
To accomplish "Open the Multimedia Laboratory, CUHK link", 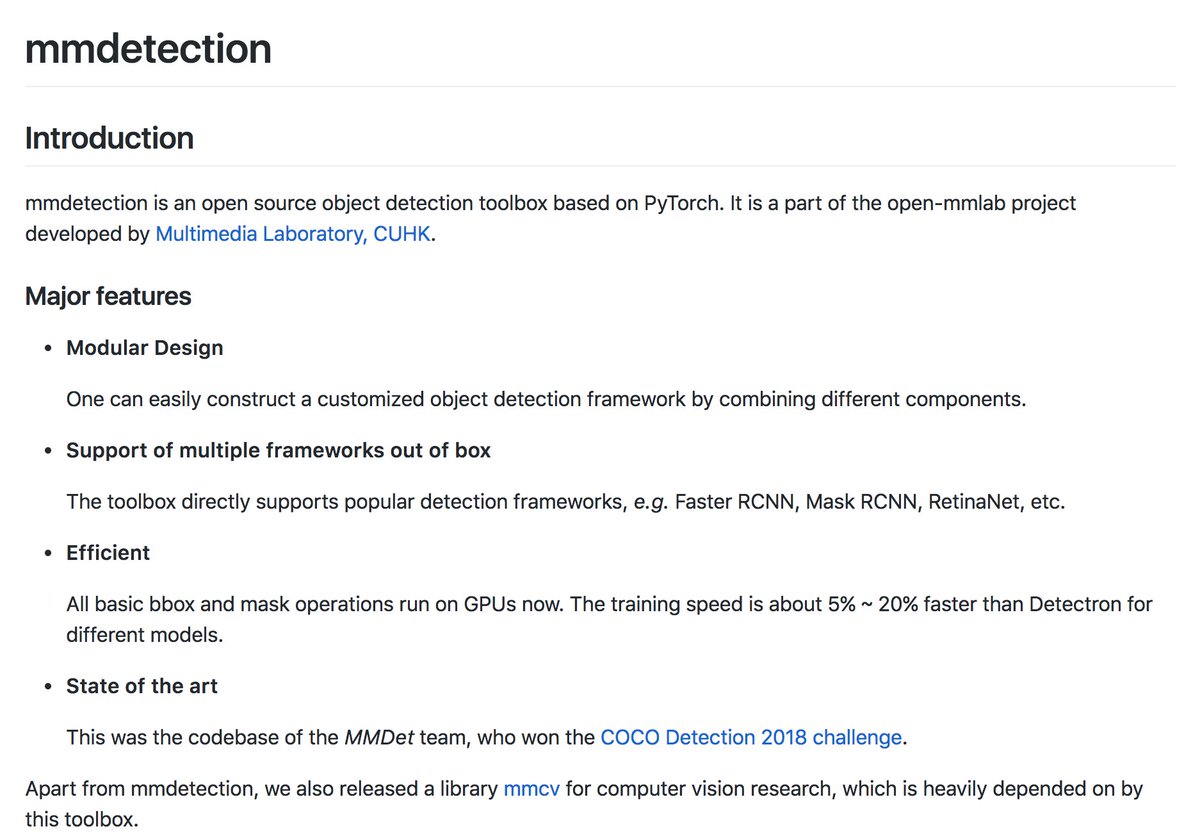I will point(292,235).
